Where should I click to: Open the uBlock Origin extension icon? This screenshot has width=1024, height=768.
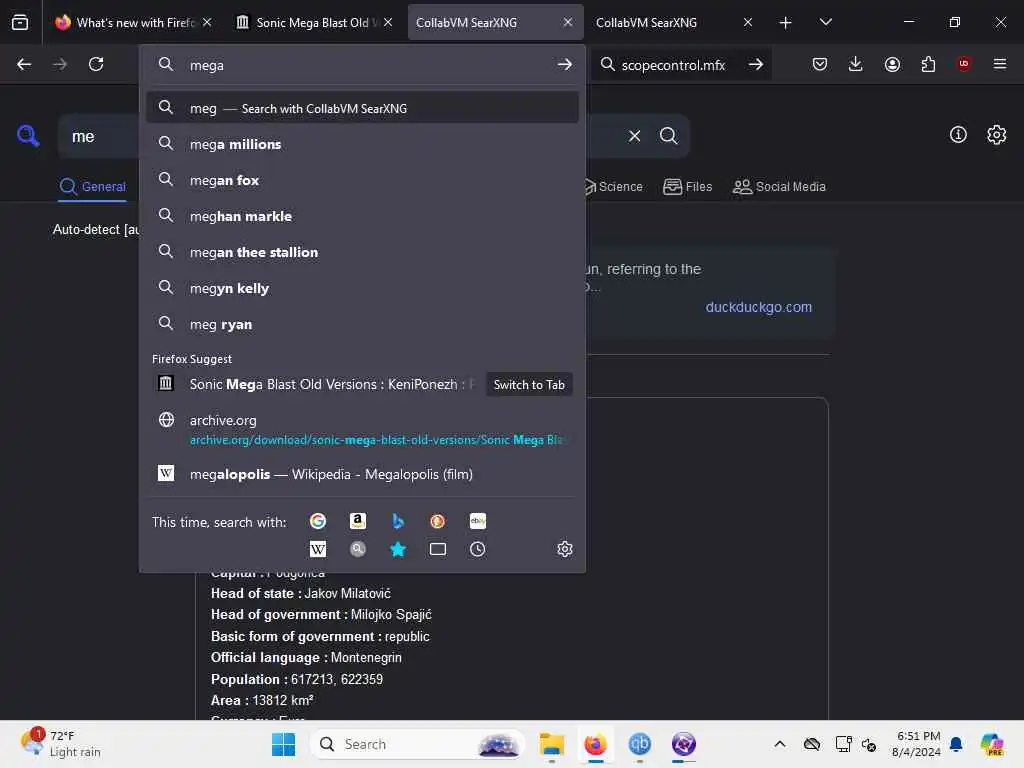coord(964,64)
